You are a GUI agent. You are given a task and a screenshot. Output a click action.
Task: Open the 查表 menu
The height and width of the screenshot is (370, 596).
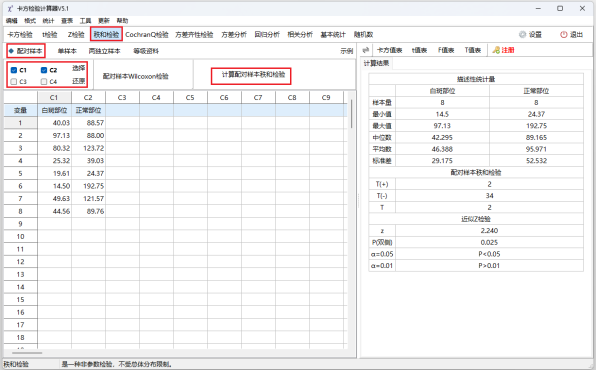click(x=67, y=21)
